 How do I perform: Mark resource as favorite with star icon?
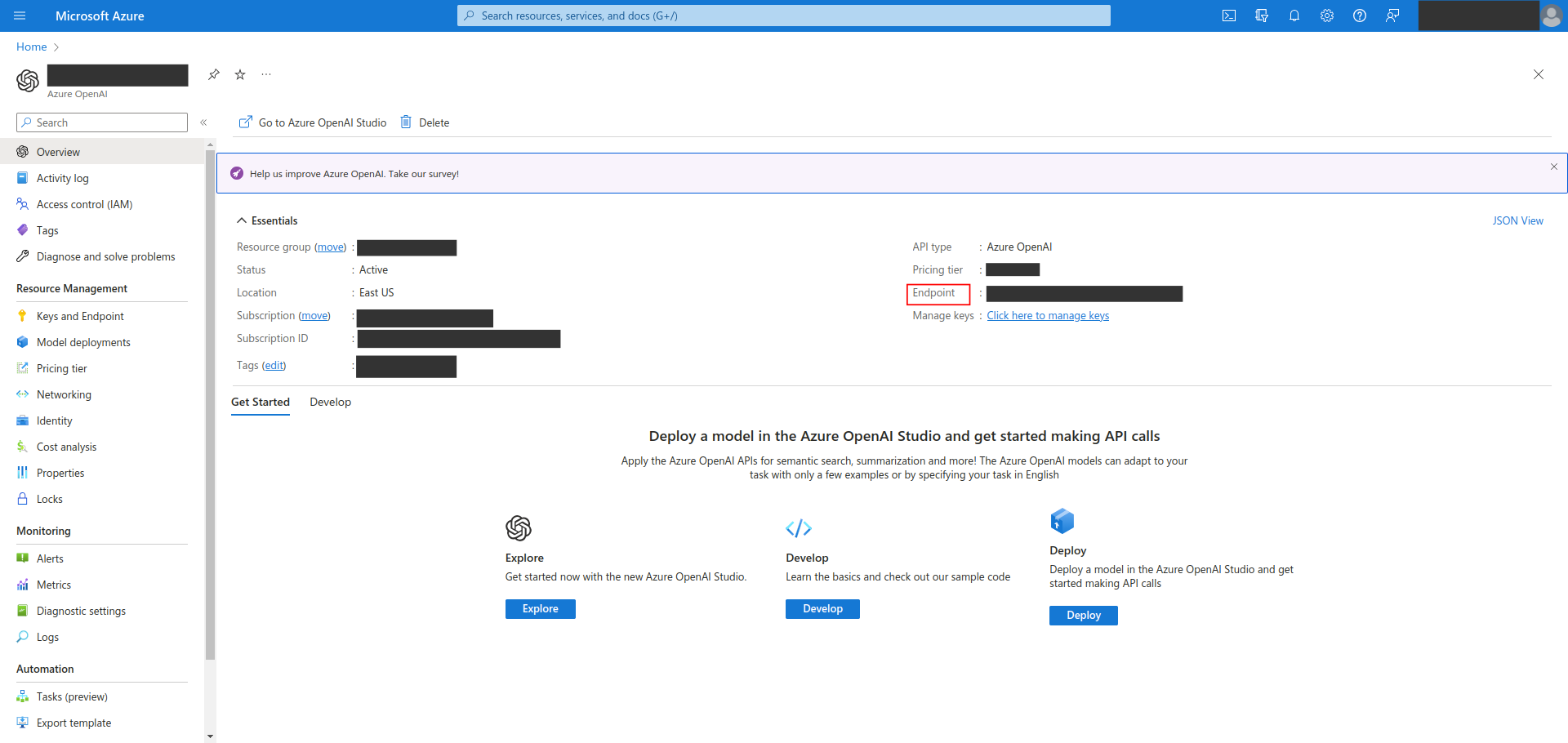click(240, 74)
